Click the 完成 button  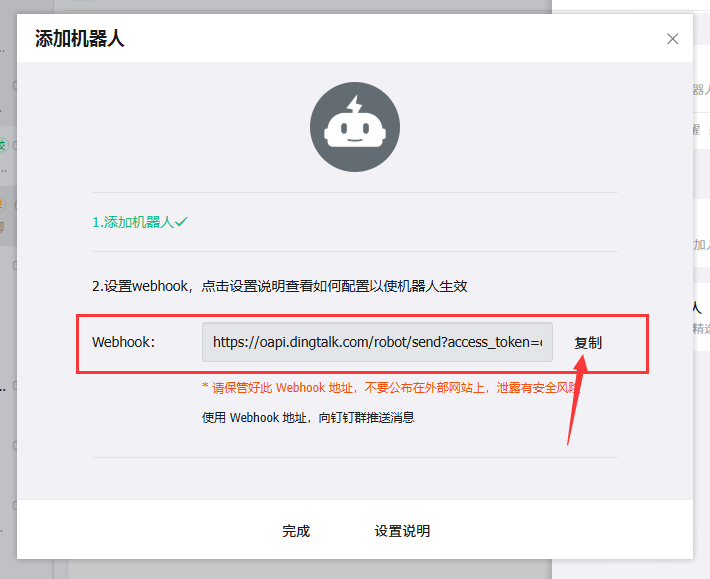point(296,531)
